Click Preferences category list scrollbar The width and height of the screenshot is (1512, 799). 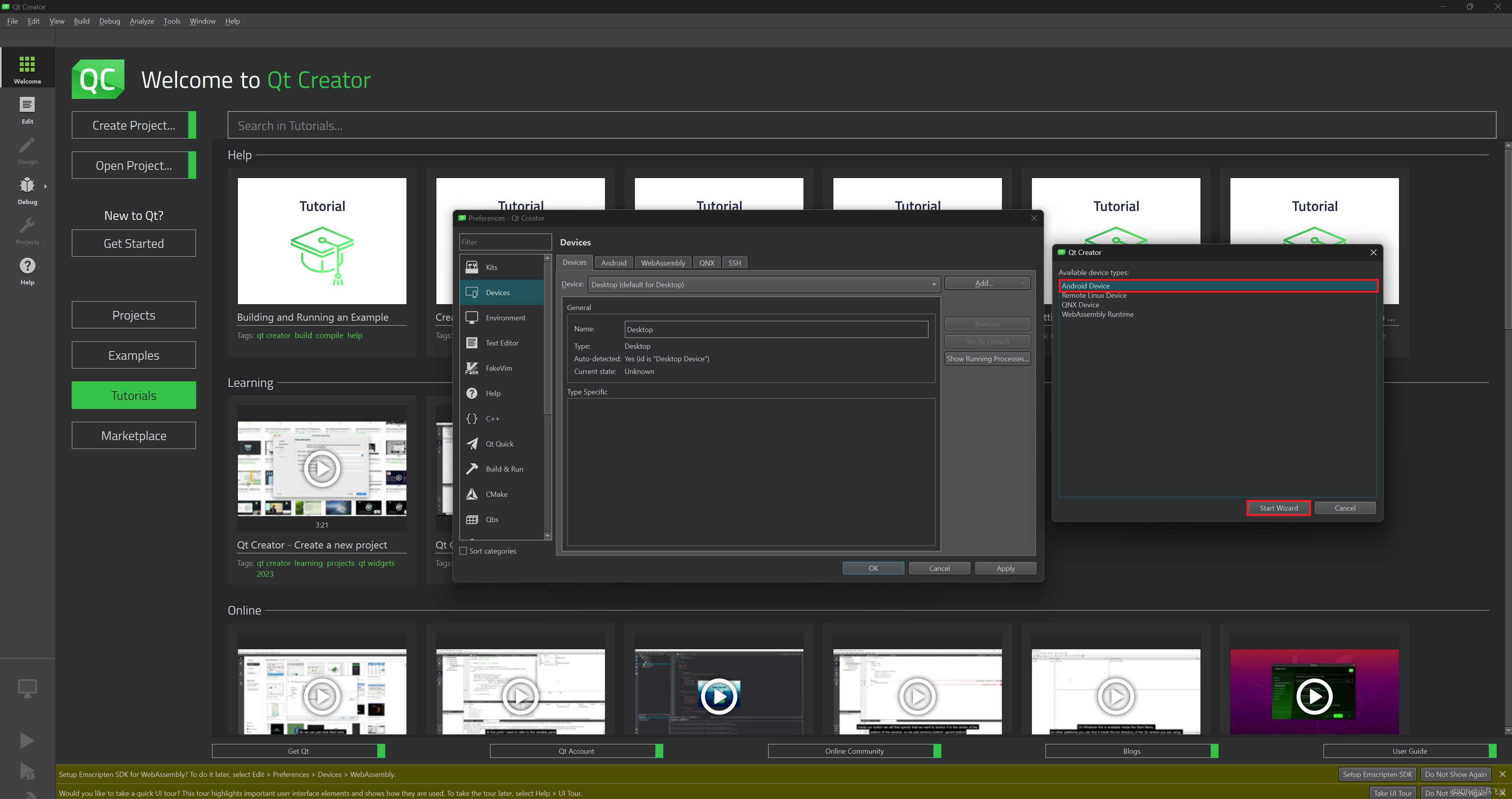[x=547, y=338]
